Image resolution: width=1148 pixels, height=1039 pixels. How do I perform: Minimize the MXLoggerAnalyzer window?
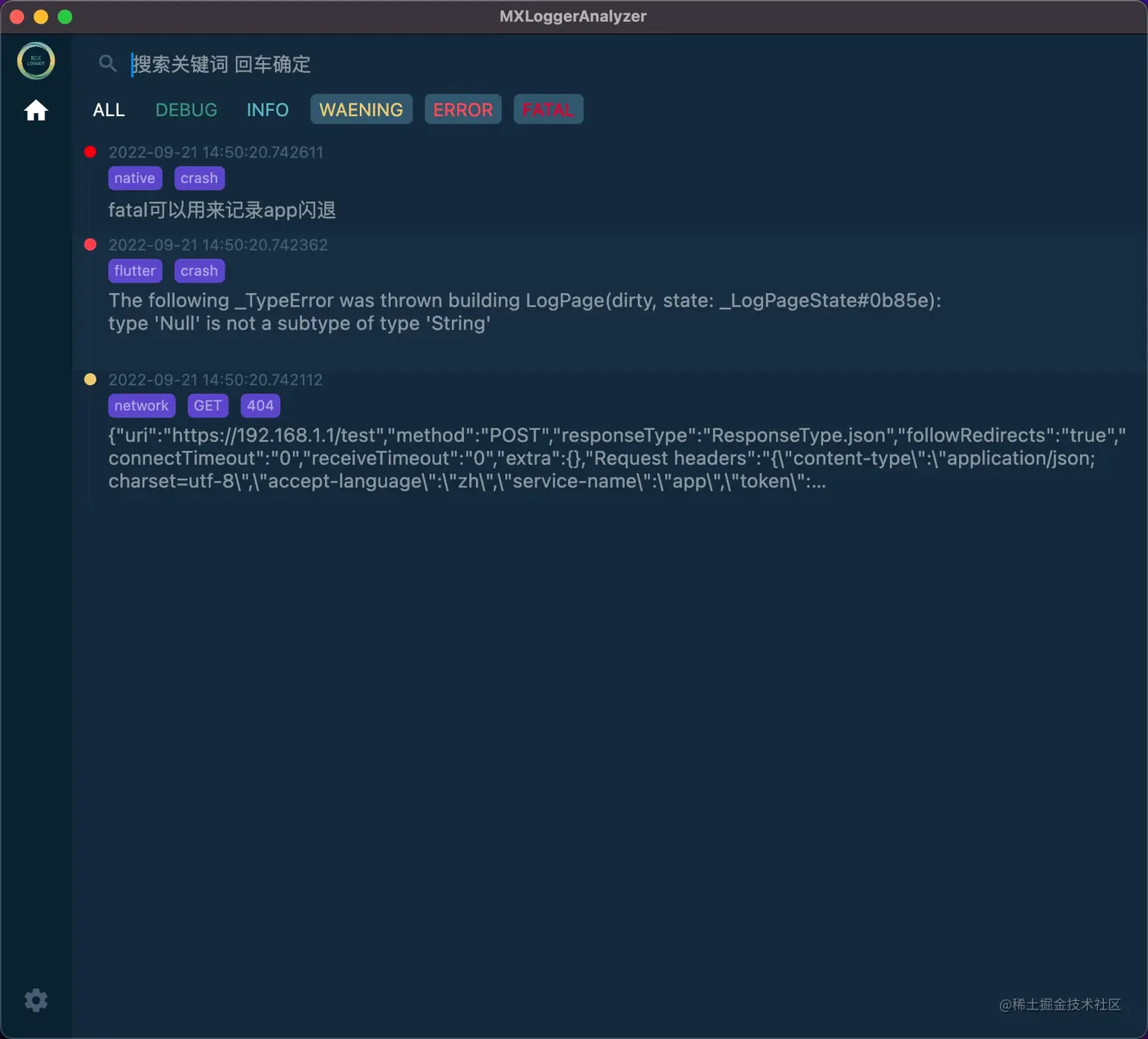coord(41,17)
